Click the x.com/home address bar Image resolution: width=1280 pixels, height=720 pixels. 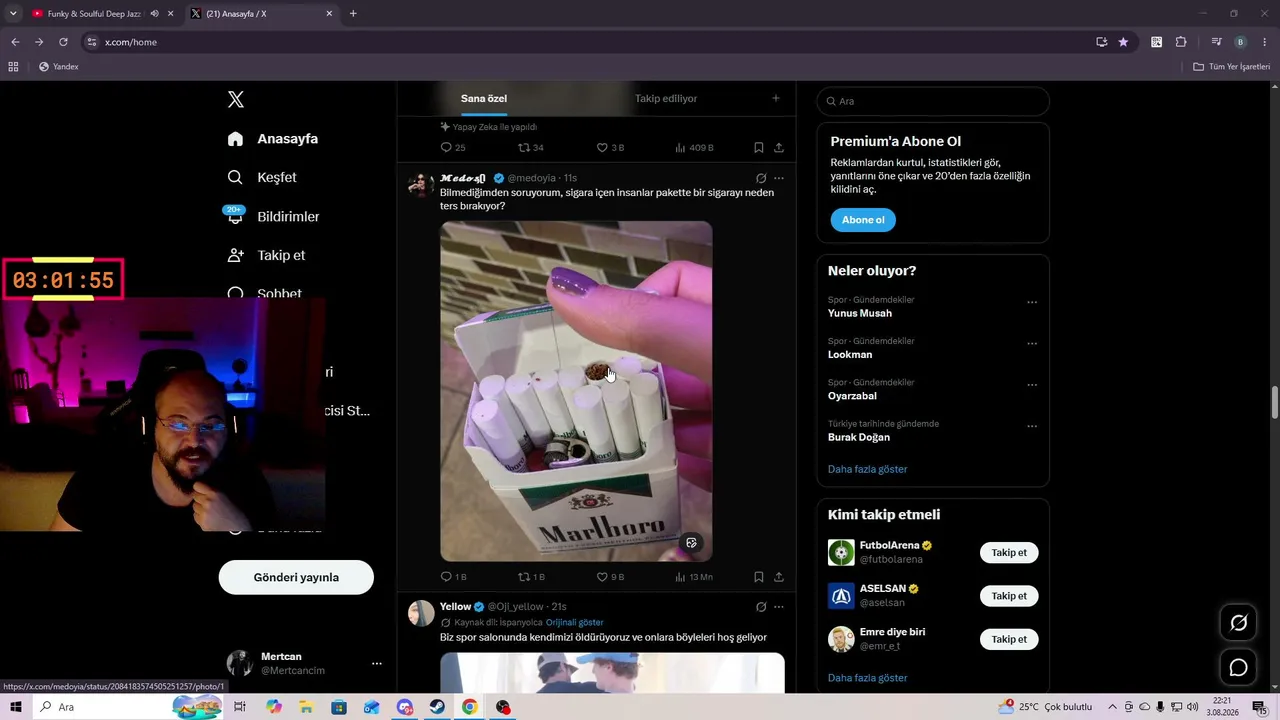coord(590,42)
